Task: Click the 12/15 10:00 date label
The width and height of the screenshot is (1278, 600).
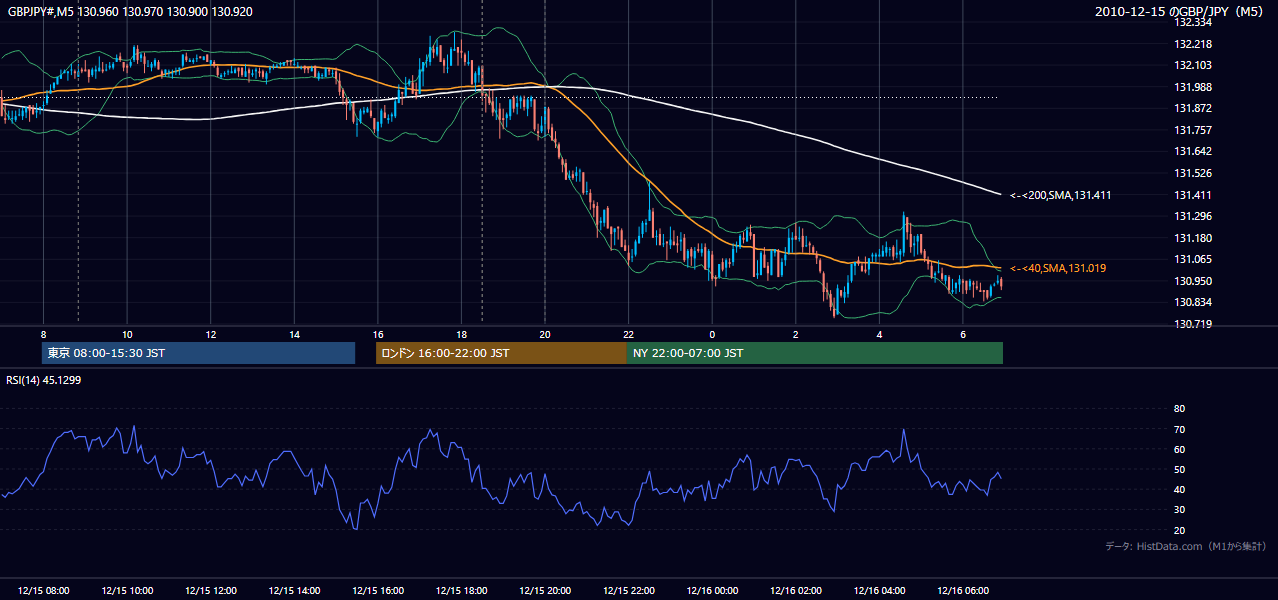Action: (x=127, y=591)
